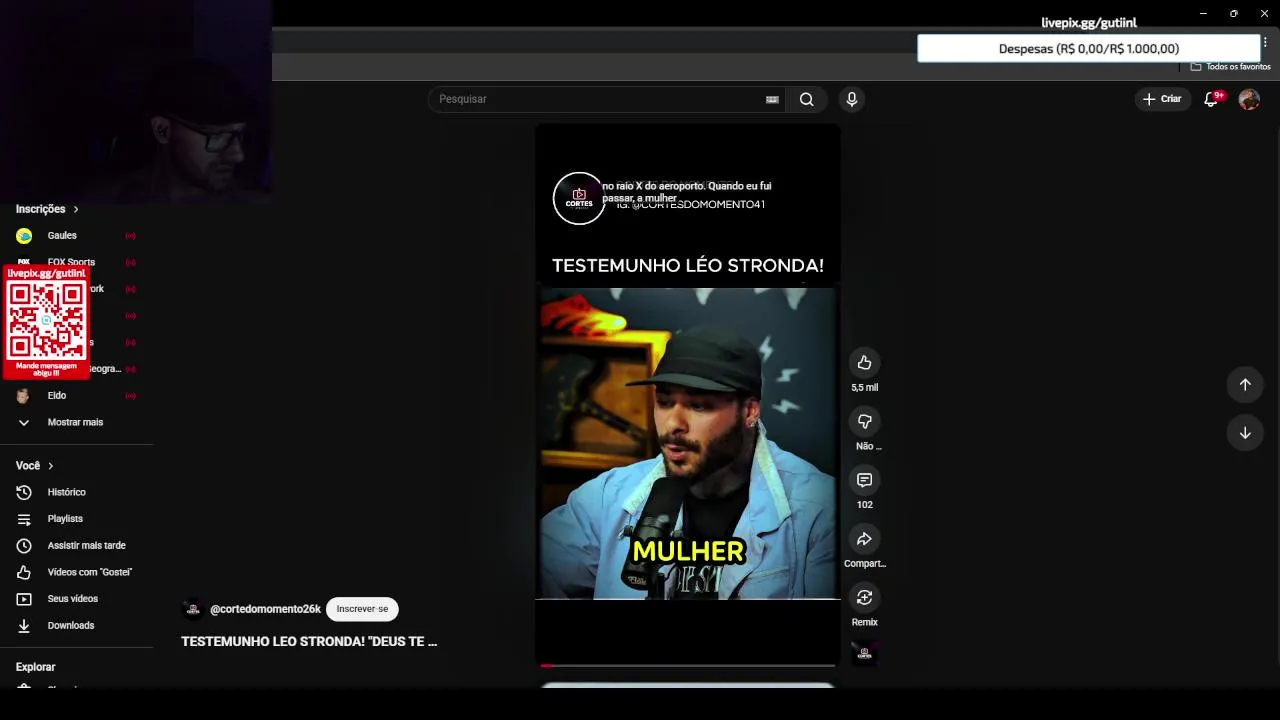Screen dimensions: 1280x720
Task: Open notifications bell
Action: click(x=1212, y=99)
